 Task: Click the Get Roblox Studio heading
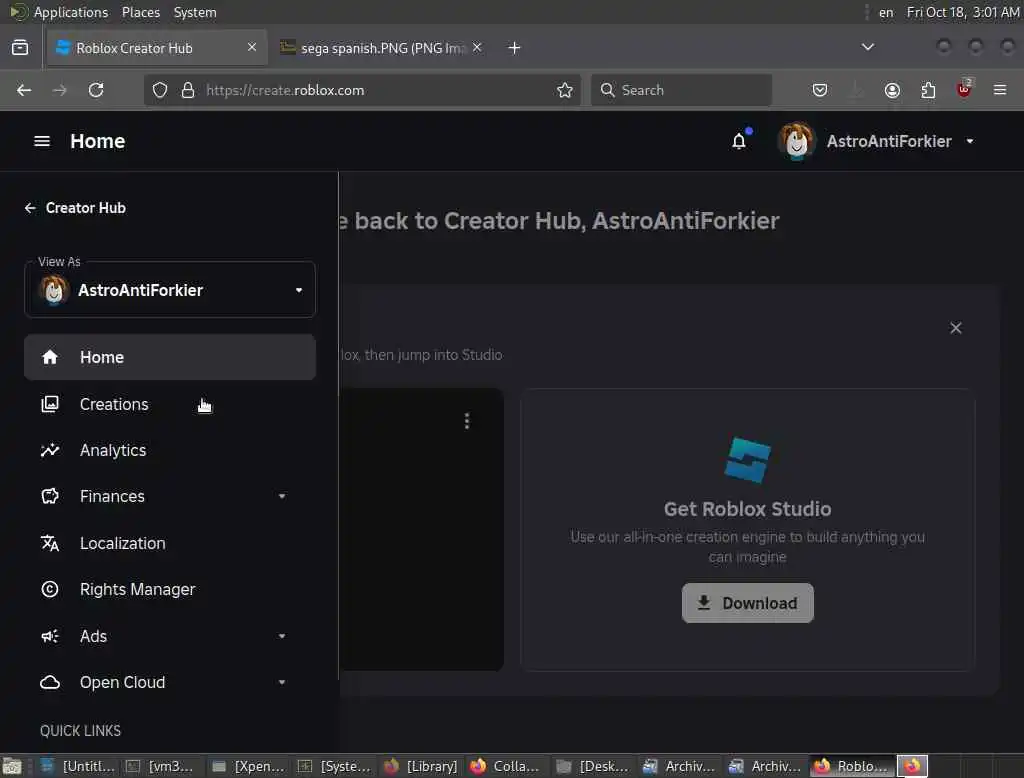click(x=748, y=509)
